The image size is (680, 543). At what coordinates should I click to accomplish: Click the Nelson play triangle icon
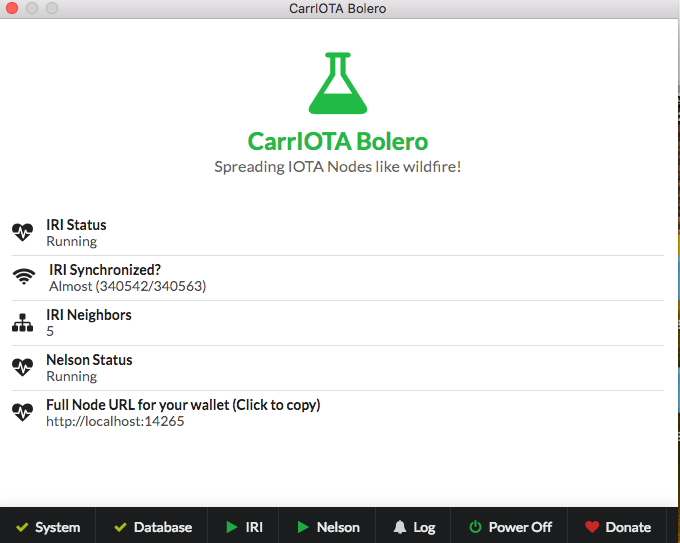pos(303,527)
